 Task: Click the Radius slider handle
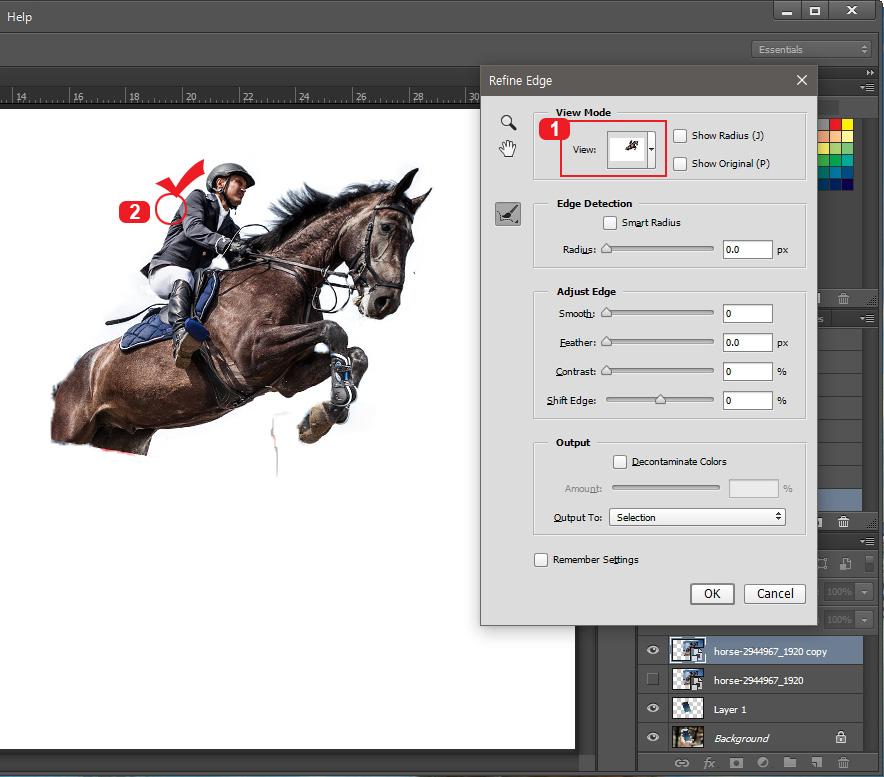pos(607,249)
